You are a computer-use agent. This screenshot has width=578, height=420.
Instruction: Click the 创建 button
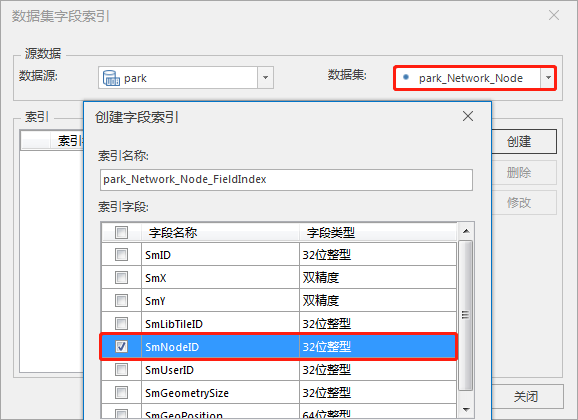coord(524,142)
